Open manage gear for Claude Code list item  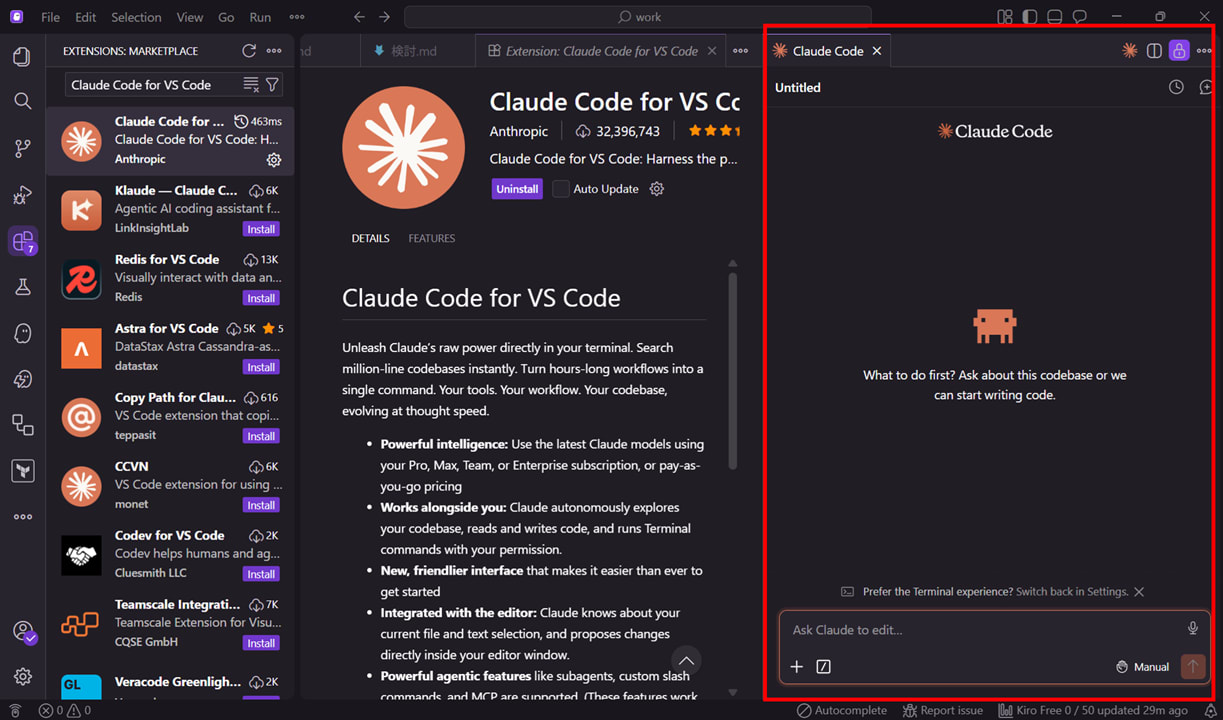(x=274, y=160)
